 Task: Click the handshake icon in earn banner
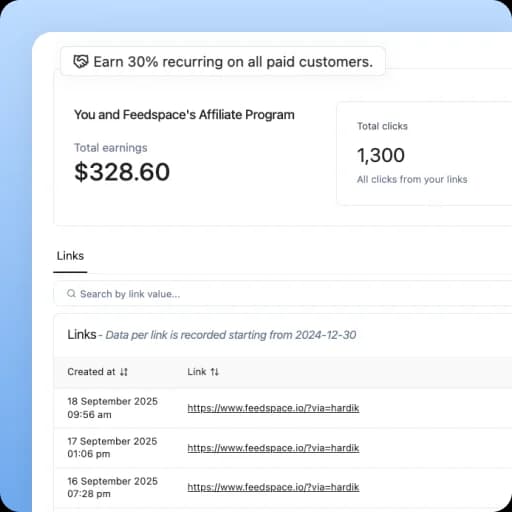pyautogui.click(x=81, y=62)
